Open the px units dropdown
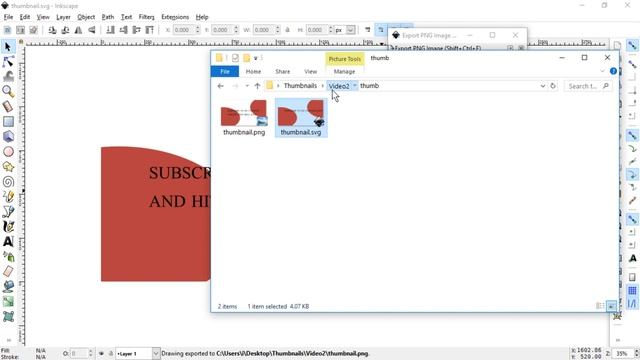Viewport: 640px width, 360px height. point(350,30)
